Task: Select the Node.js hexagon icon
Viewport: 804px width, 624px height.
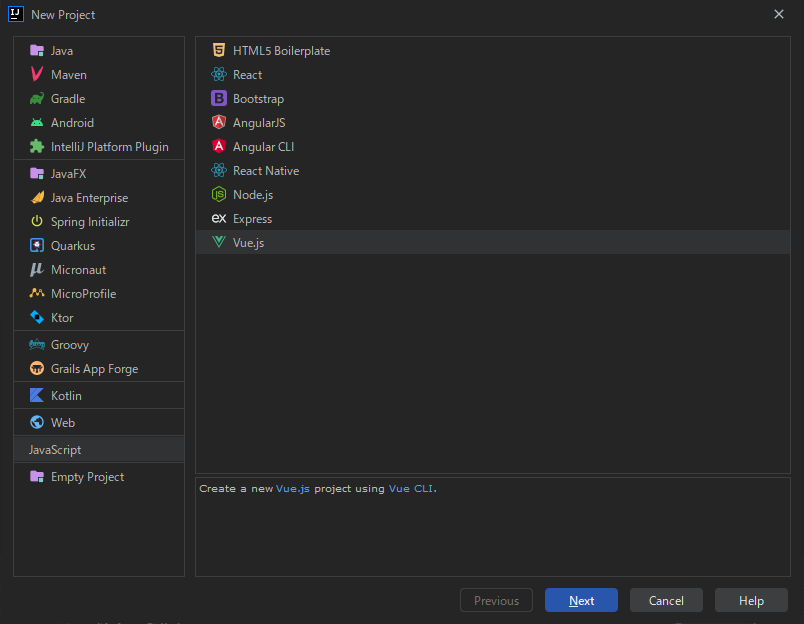Action: coord(220,194)
